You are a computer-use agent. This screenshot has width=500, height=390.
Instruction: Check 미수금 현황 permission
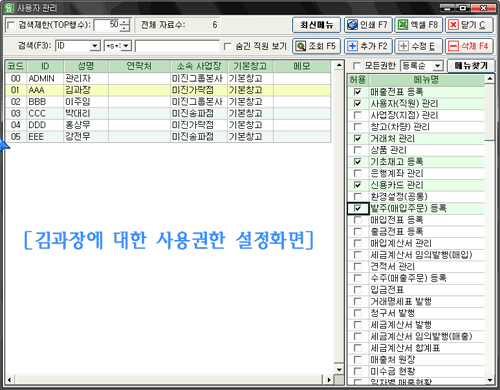coord(358,371)
